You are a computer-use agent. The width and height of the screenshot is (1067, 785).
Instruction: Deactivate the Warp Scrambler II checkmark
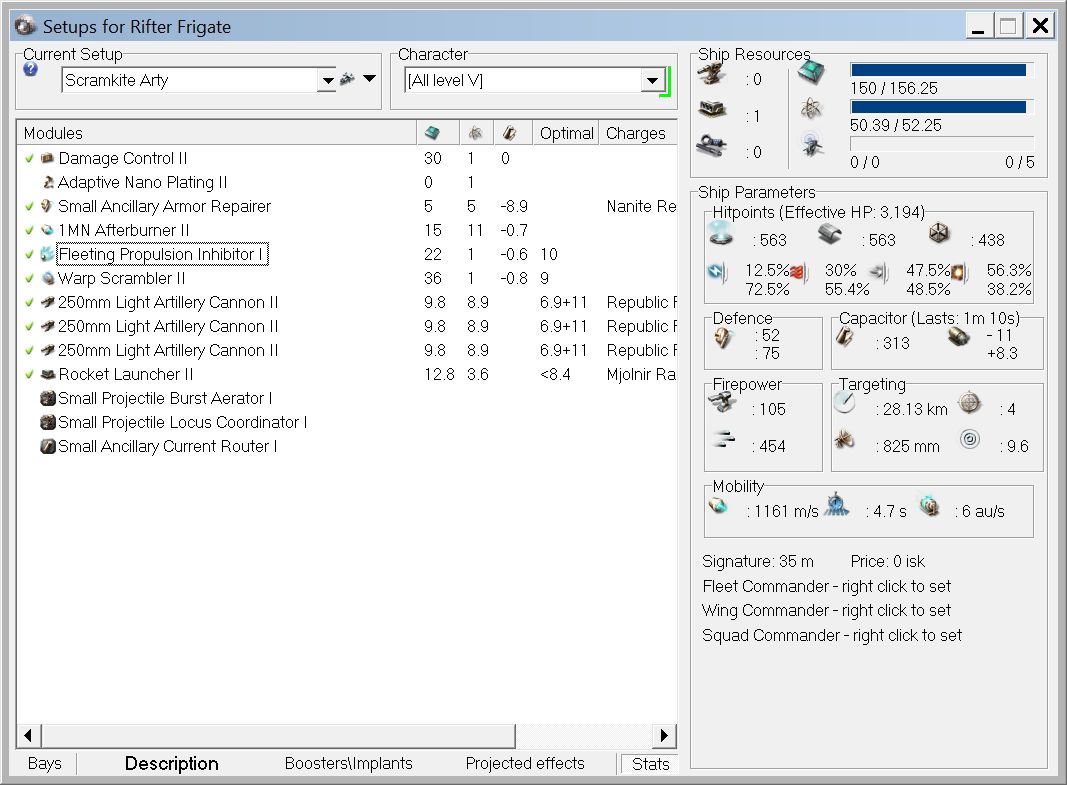(x=30, y=279)
